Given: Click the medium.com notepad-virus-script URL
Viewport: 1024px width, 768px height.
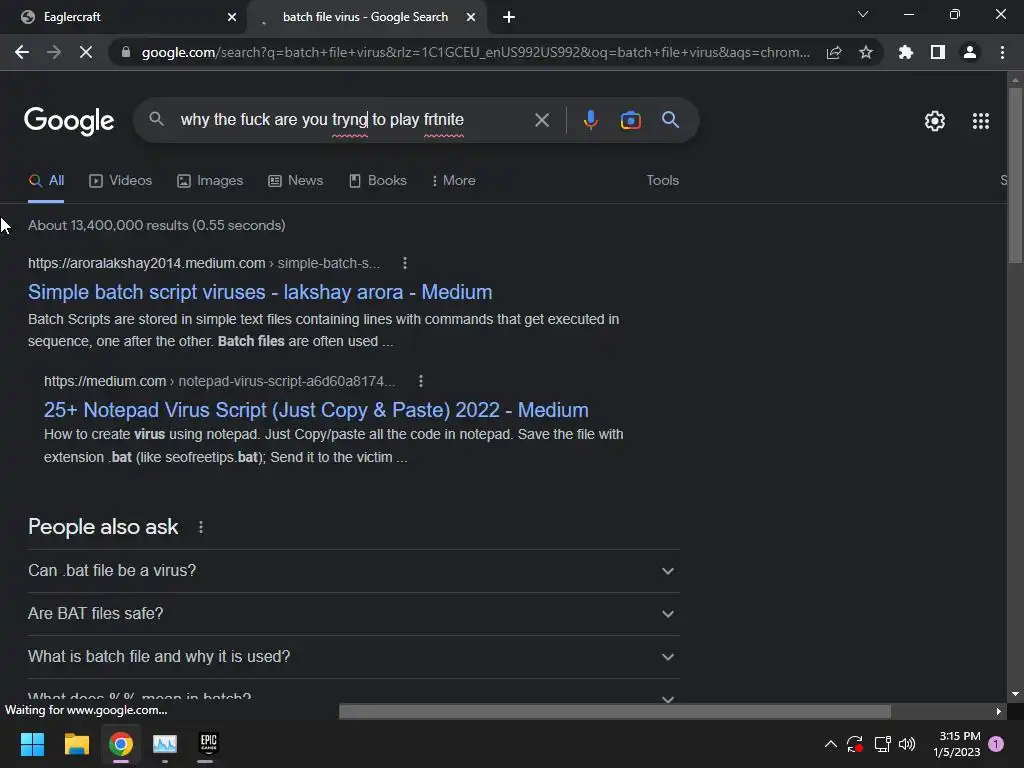Looking at the screenshot, I should (x=219, y=381).
